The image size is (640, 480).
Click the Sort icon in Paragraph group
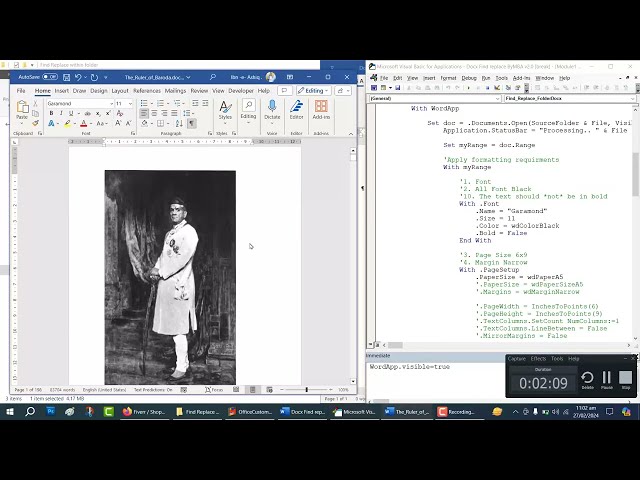[179, 123]
